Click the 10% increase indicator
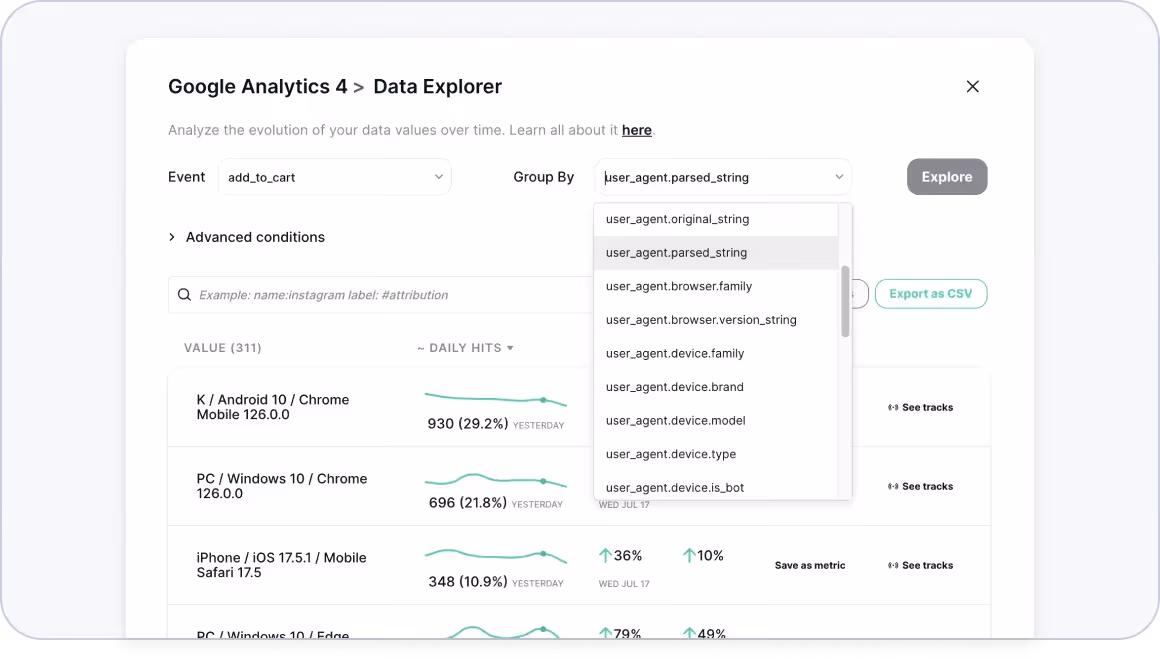 tap(703, 556)
